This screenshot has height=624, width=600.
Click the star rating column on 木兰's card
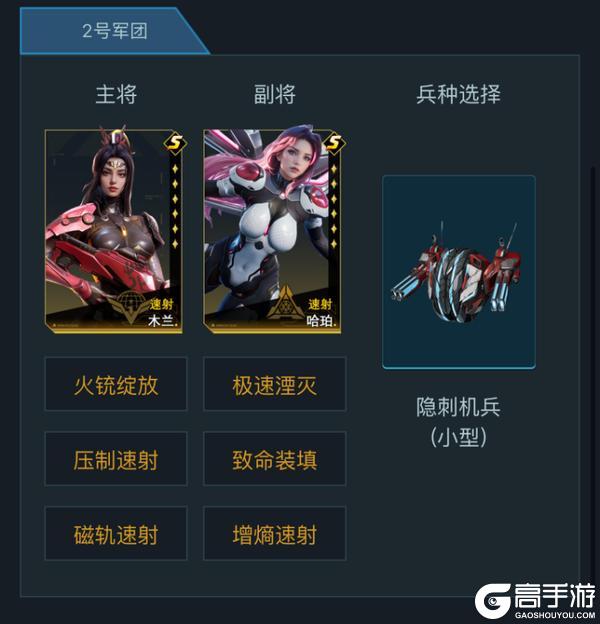point(175,206)
